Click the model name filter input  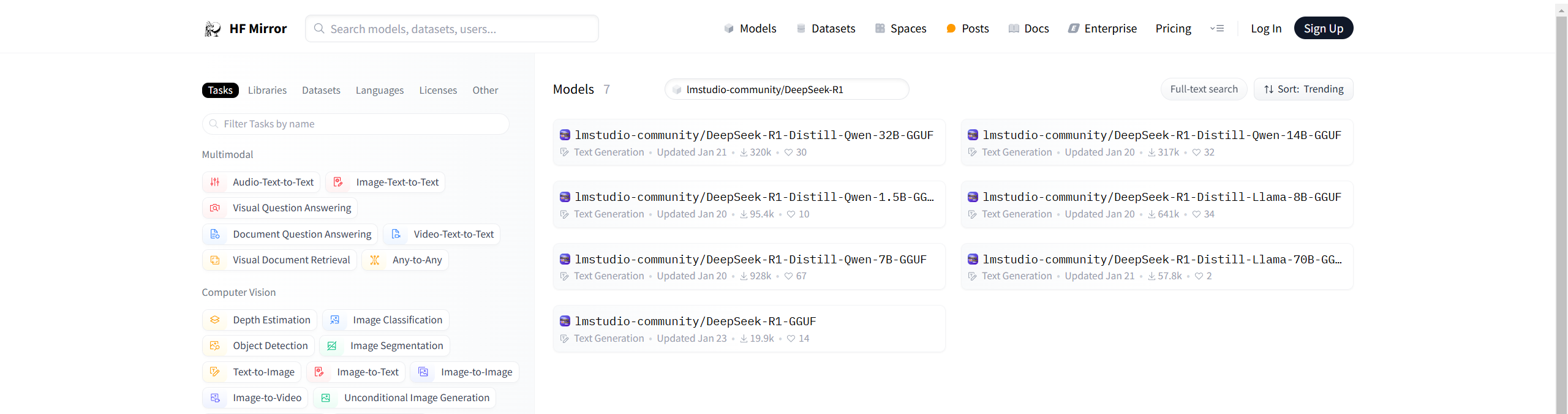click(786, 89)
